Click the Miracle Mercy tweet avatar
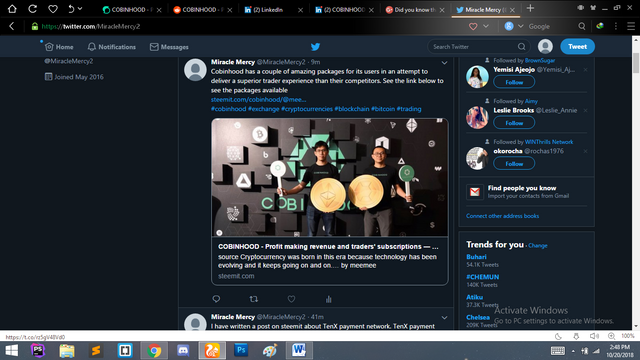Image resolution: width=640 pixels, height=360 pixels. tap(195, 70)
